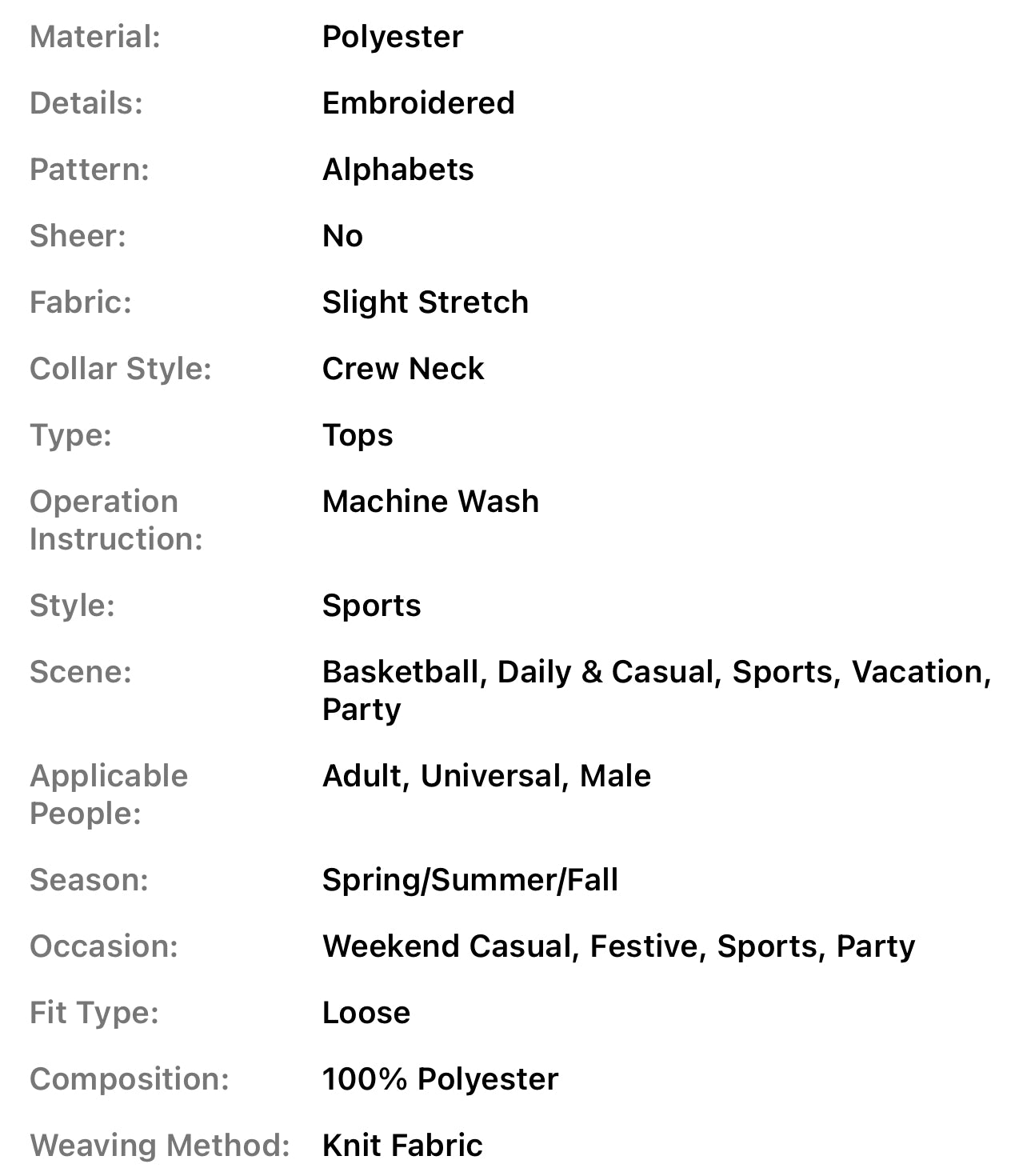The width and height of the screenshot is (1027, 1176).
Task: Click the Knit Fabric weaving value
Action: tap(402, 1146)
